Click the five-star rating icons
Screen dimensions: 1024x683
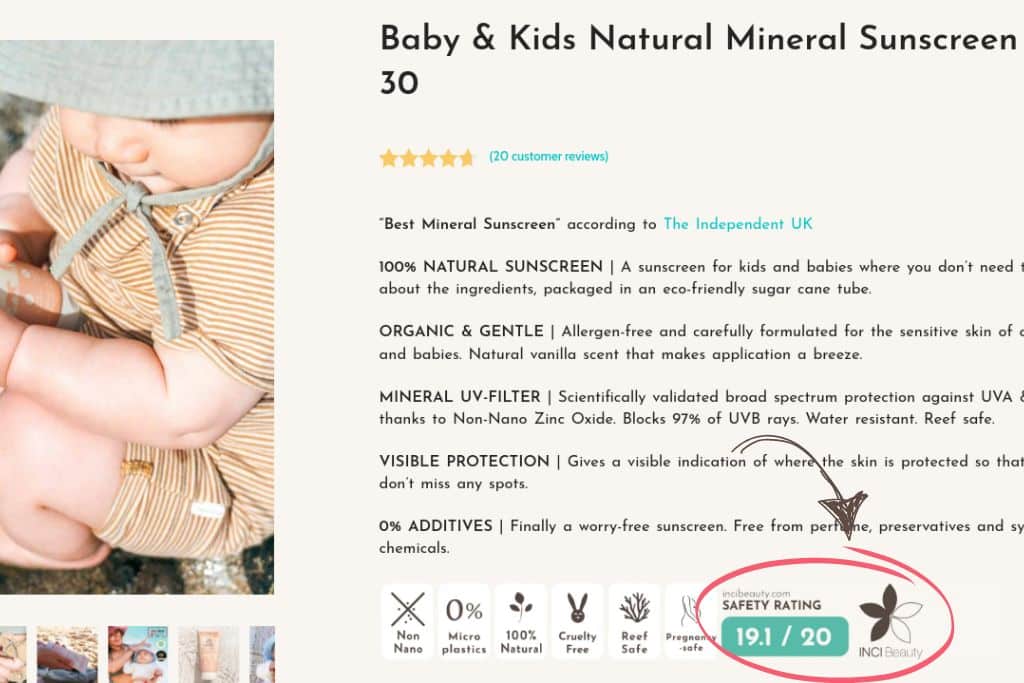click(x=427, y=157)
